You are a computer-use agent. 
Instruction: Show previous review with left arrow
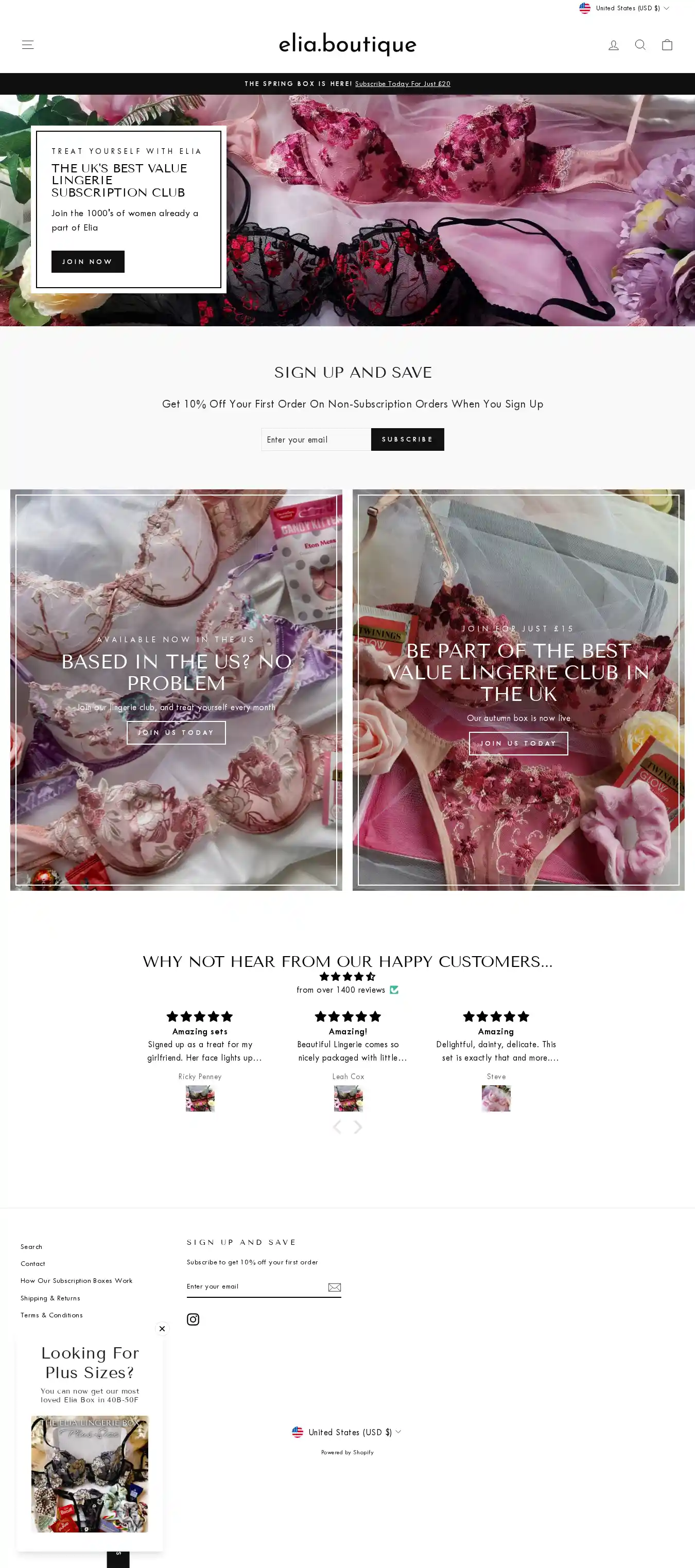click(x=337, y=1126)
